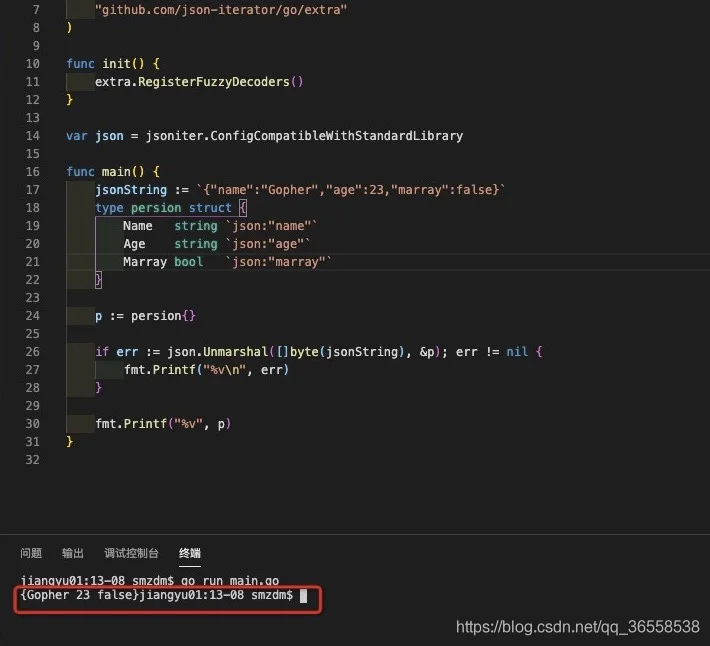
Task: Activate the 终端 tab
Action: click(190, 553)
